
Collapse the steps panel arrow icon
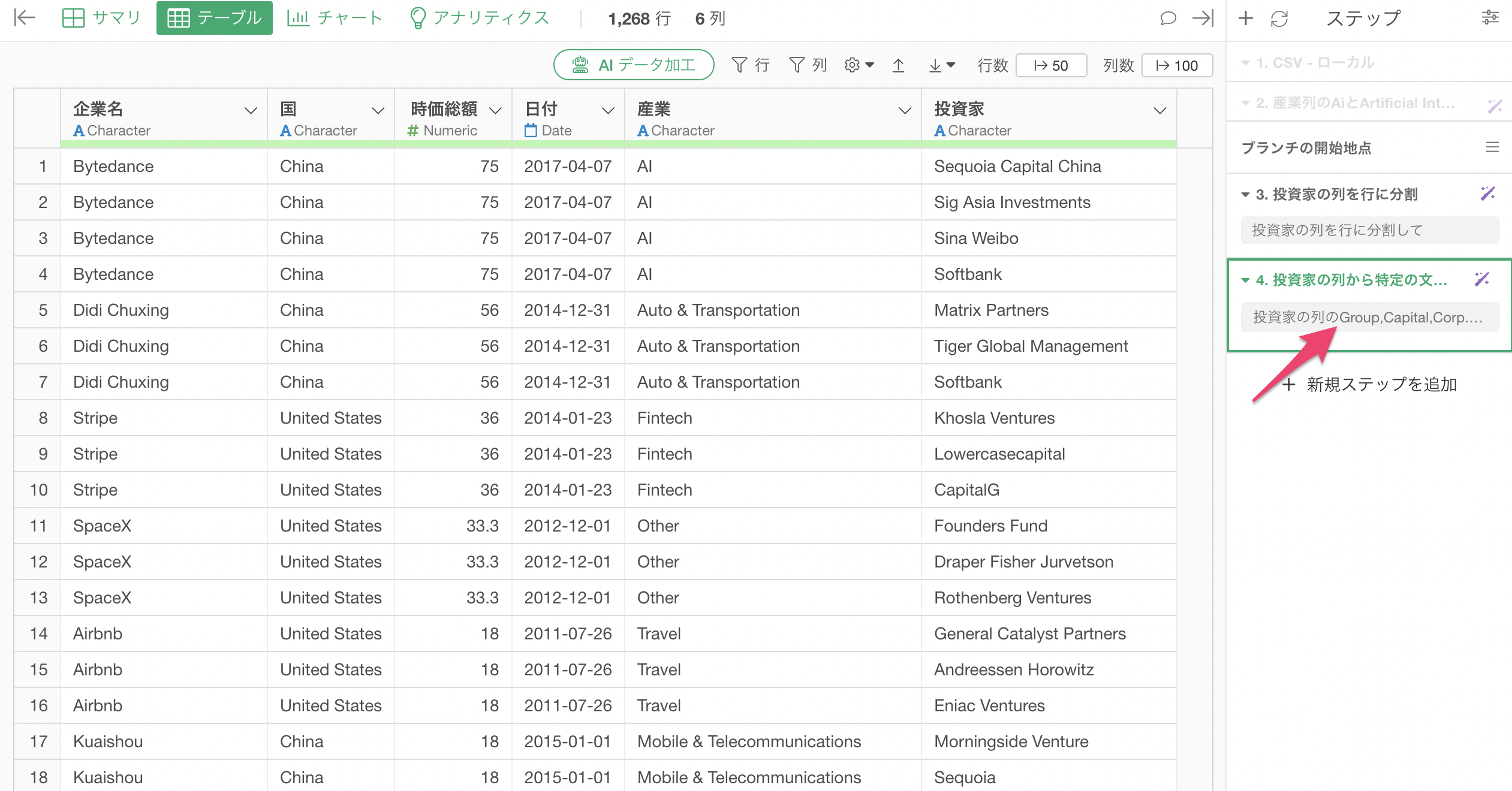click(x=1203, y=19)
